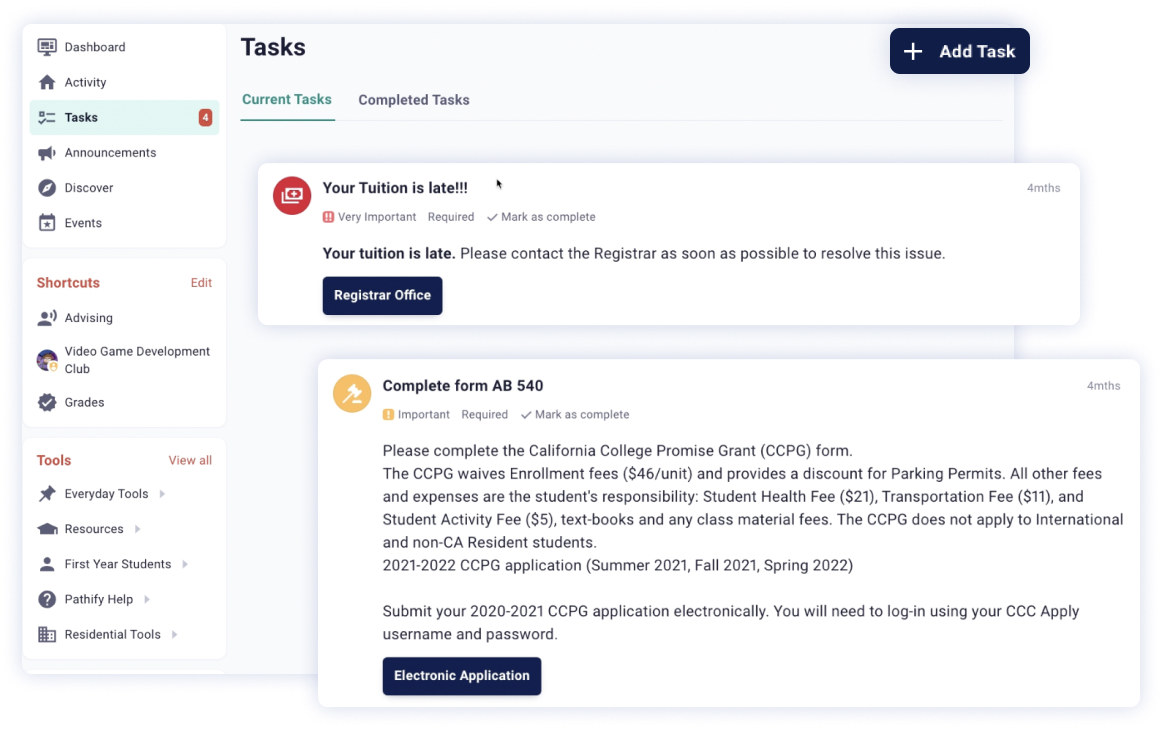Viewport: 1162px width, 730px height.
Task: Switch to the Completed Tasks tab
Action: click(413, 99)
